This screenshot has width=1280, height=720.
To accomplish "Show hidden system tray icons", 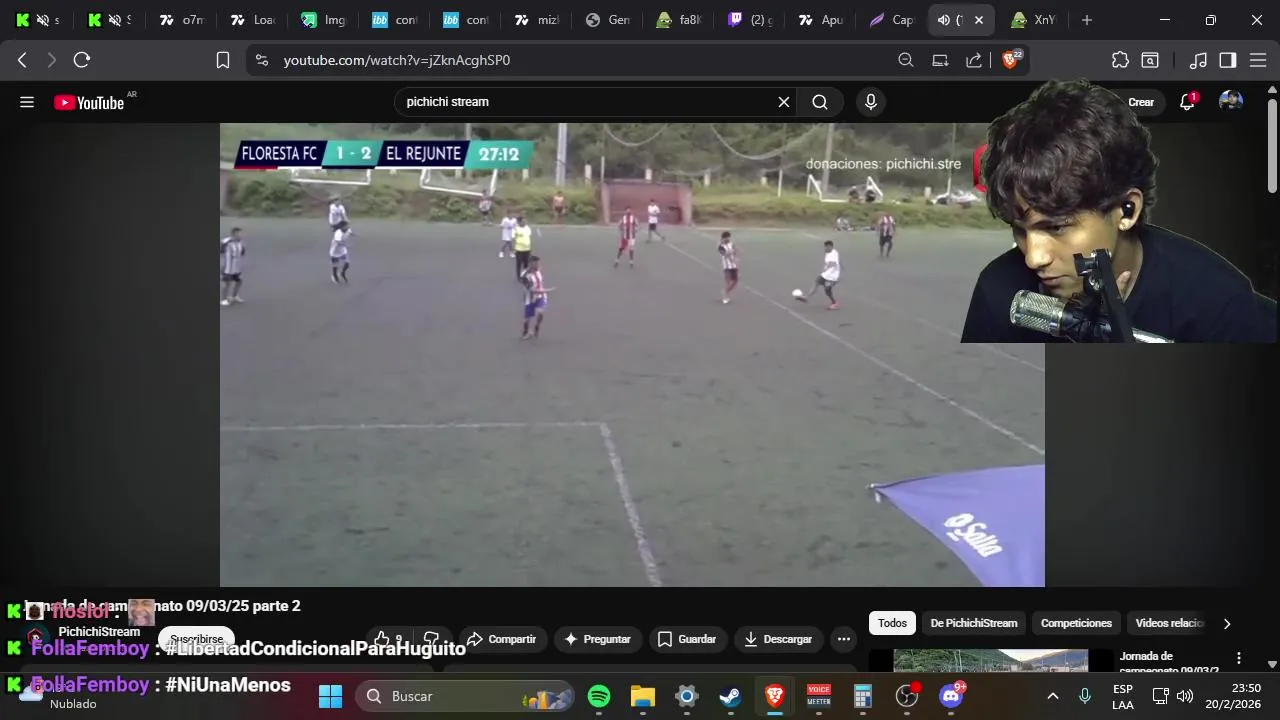I will coord(1052,696).
